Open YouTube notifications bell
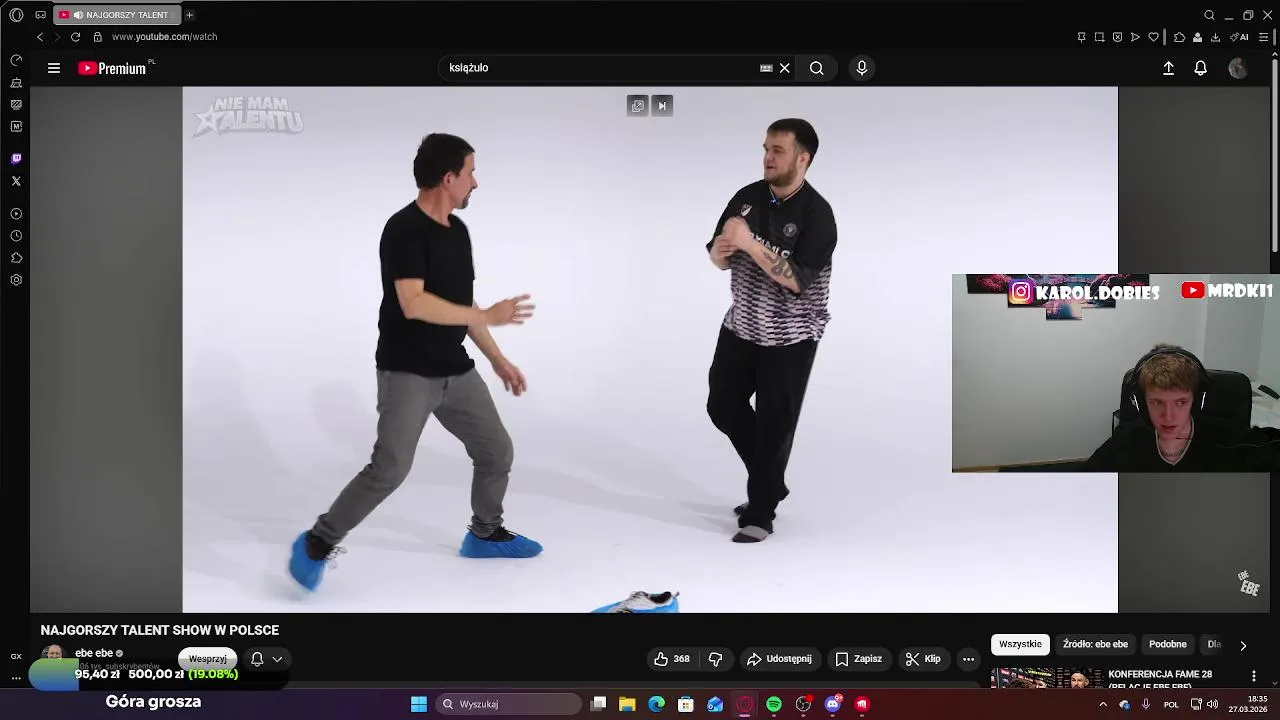This screenshot has height=720, width=1280. pyautogui.click(x=1201, y=68)
